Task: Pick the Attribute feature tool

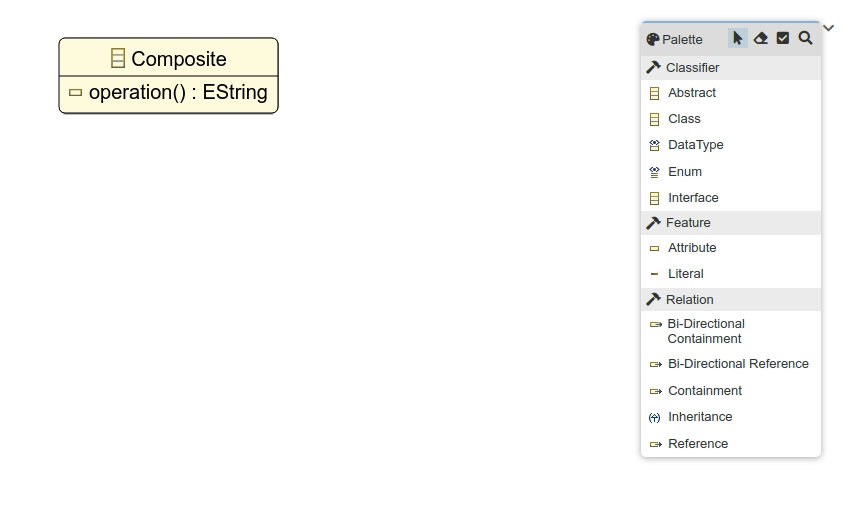Action: click(x=691, y=248)
